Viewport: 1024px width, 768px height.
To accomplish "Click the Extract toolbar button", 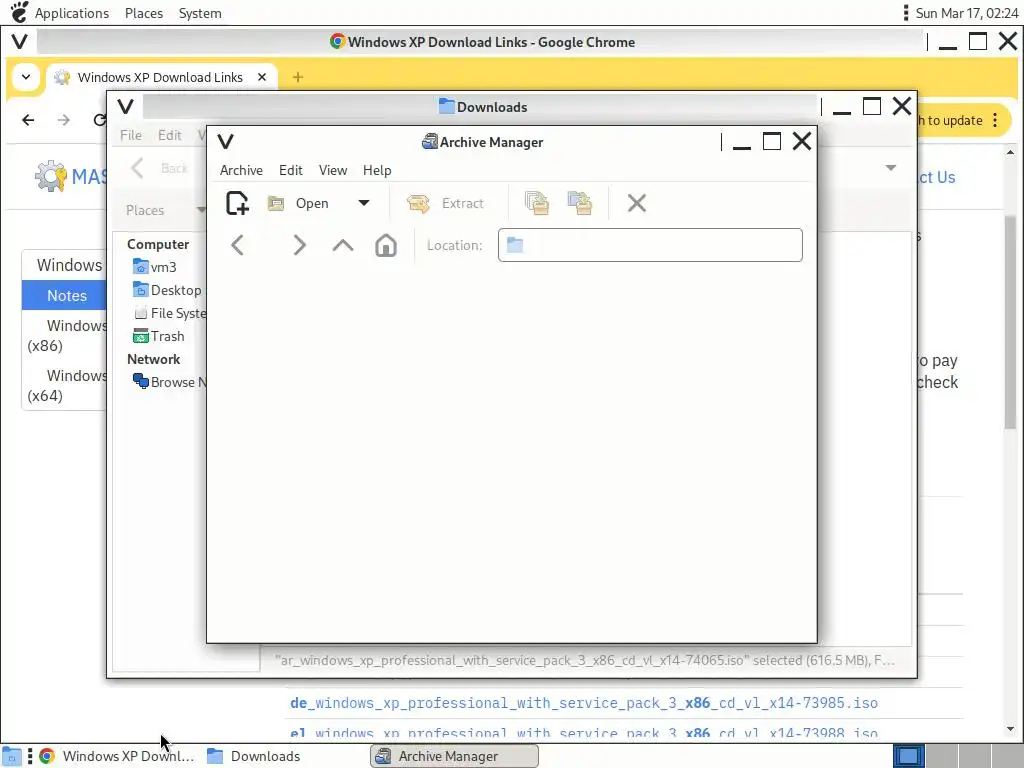I will point(445,203).
